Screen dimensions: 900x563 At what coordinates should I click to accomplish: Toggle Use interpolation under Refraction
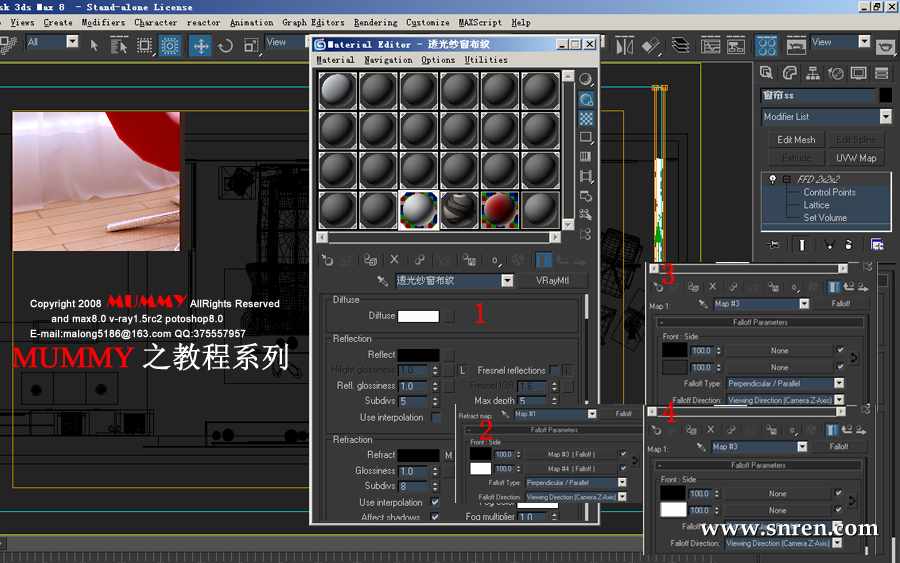(435, 502)
